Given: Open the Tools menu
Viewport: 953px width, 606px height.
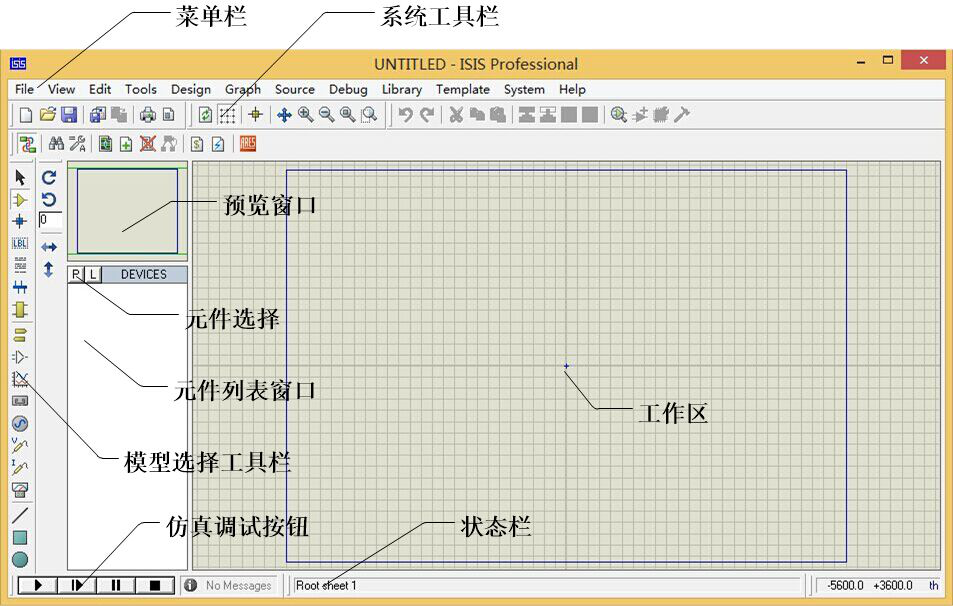Looking at the screenshot, I should [141, 89].
